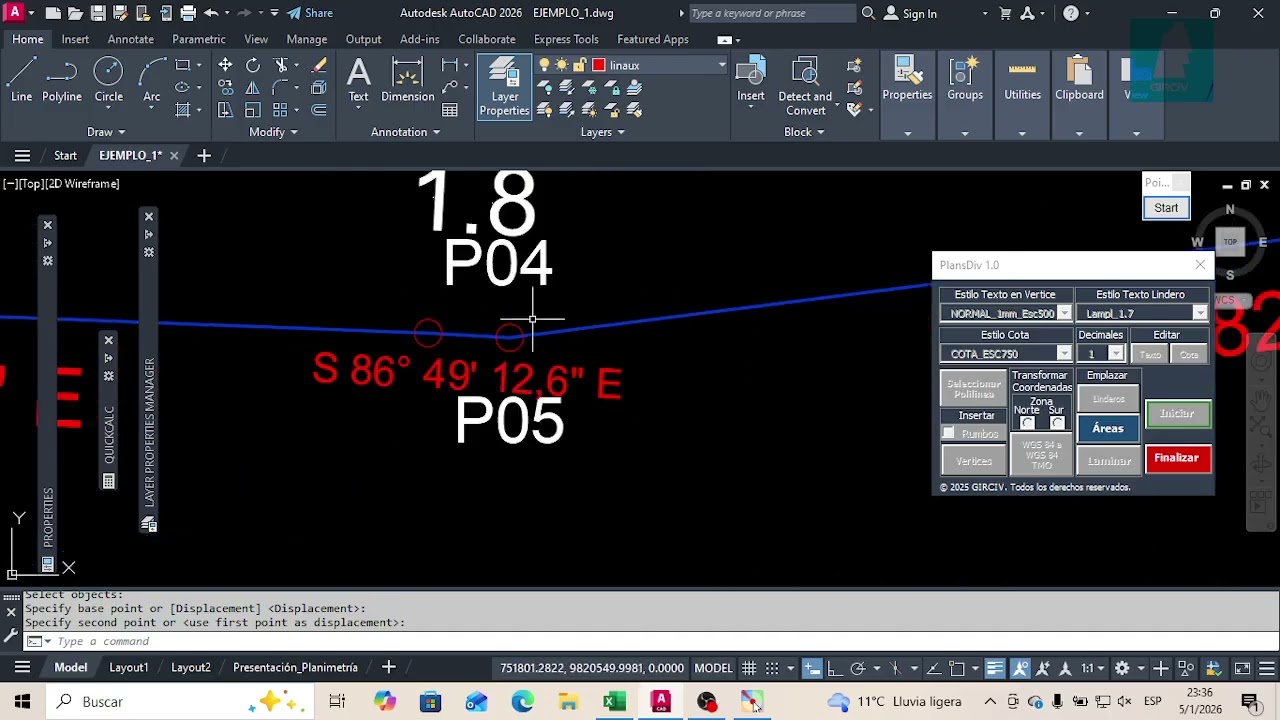
Task: Activate the Move tool in Modify
Action: 225,65
